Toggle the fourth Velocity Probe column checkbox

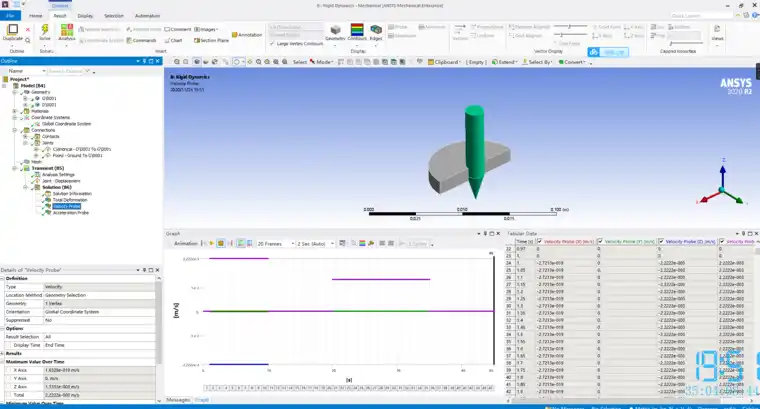722,241
